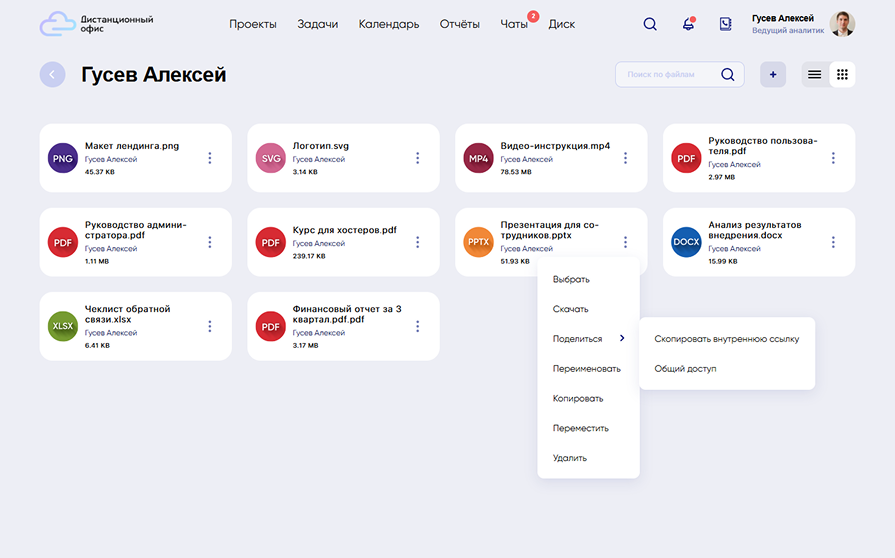Screen dimensions: 895x558
Task: Open options menu for Видео-инструкция.mp4
Action: [x=625, y=158]
